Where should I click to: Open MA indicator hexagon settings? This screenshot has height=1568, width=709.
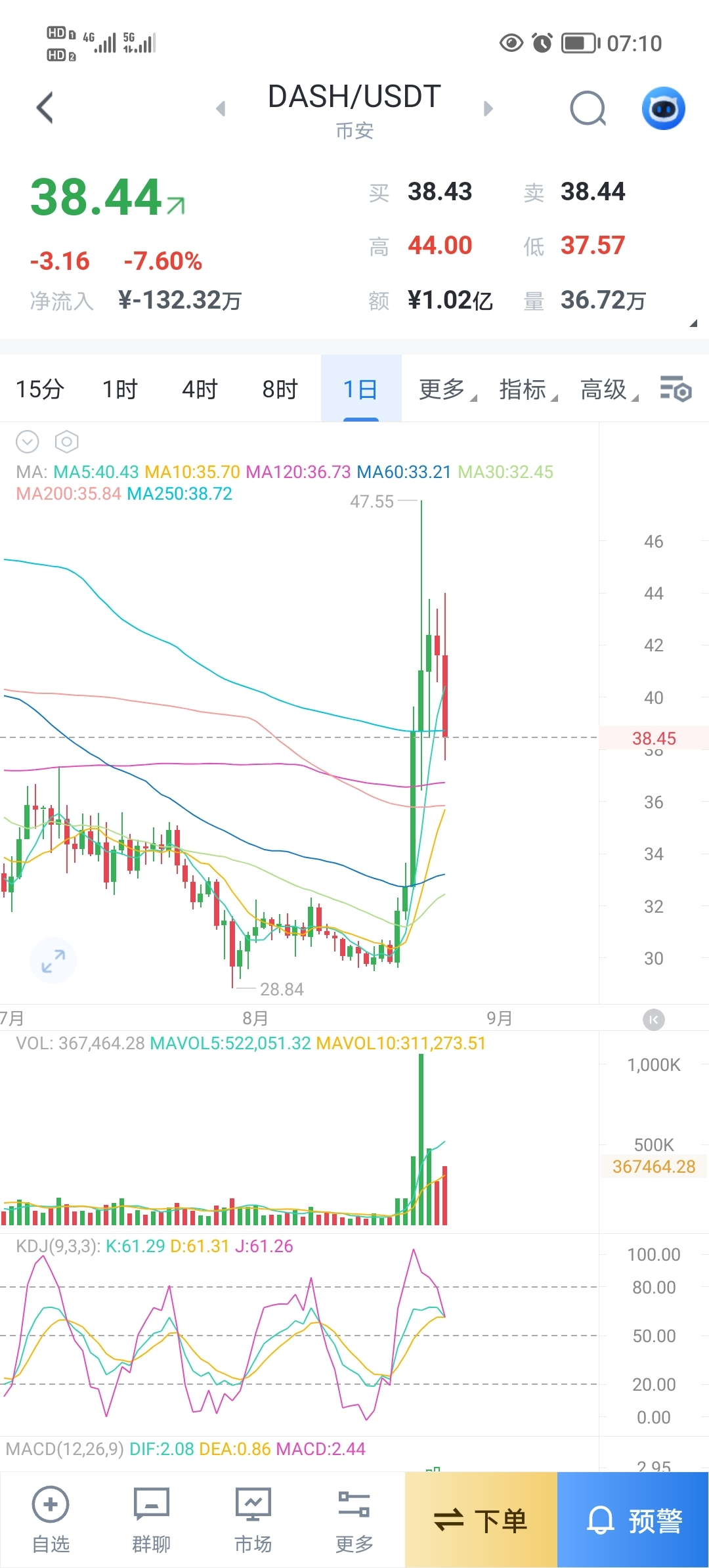[x=66, y=442]
